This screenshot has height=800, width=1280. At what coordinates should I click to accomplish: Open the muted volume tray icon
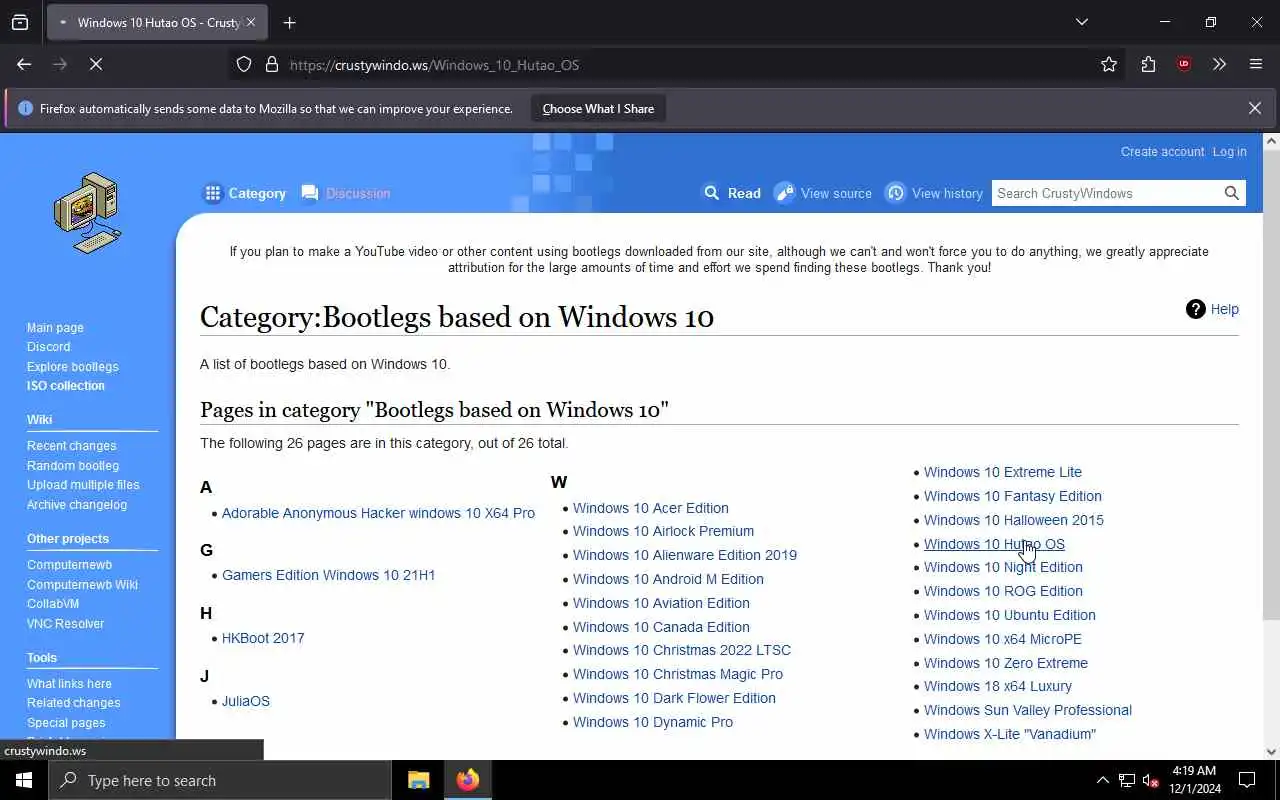1151,780
